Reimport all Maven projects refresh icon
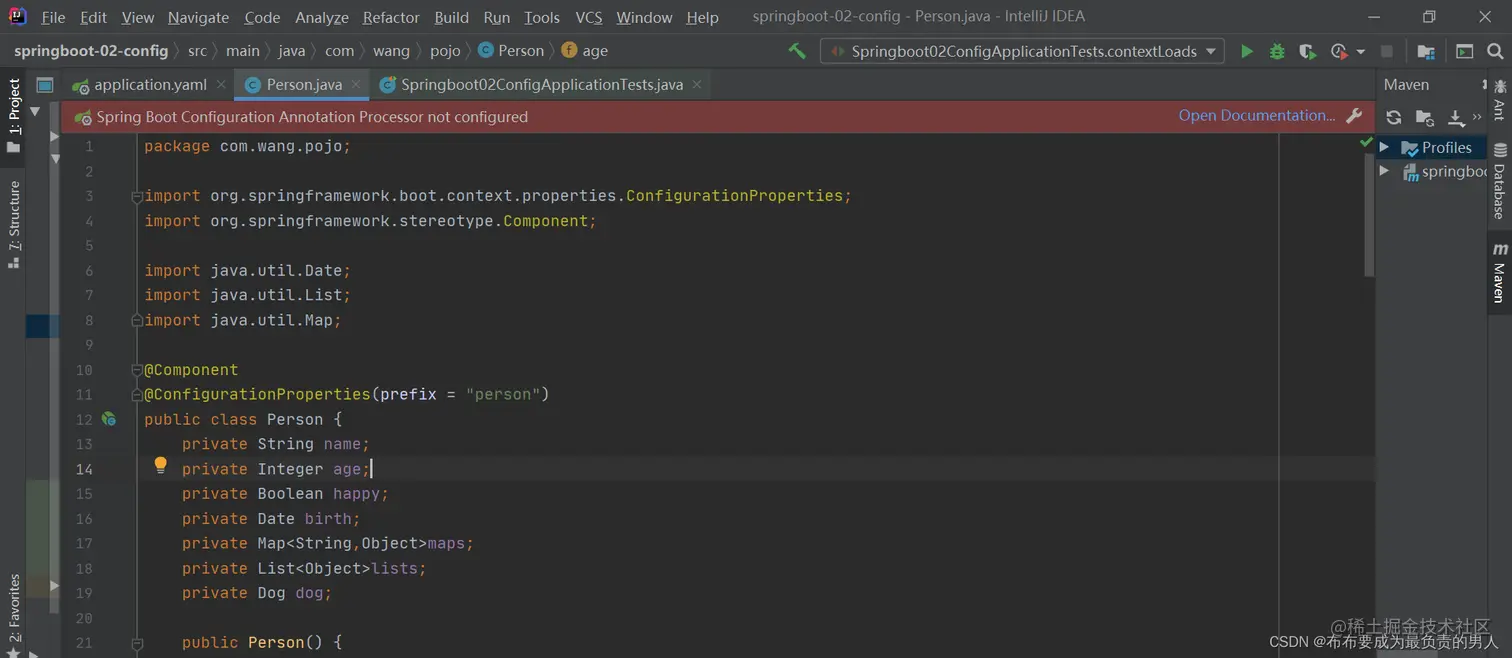Image resolution: width=1512 pixels, height=658 pixels. [x=1394, y=118]
